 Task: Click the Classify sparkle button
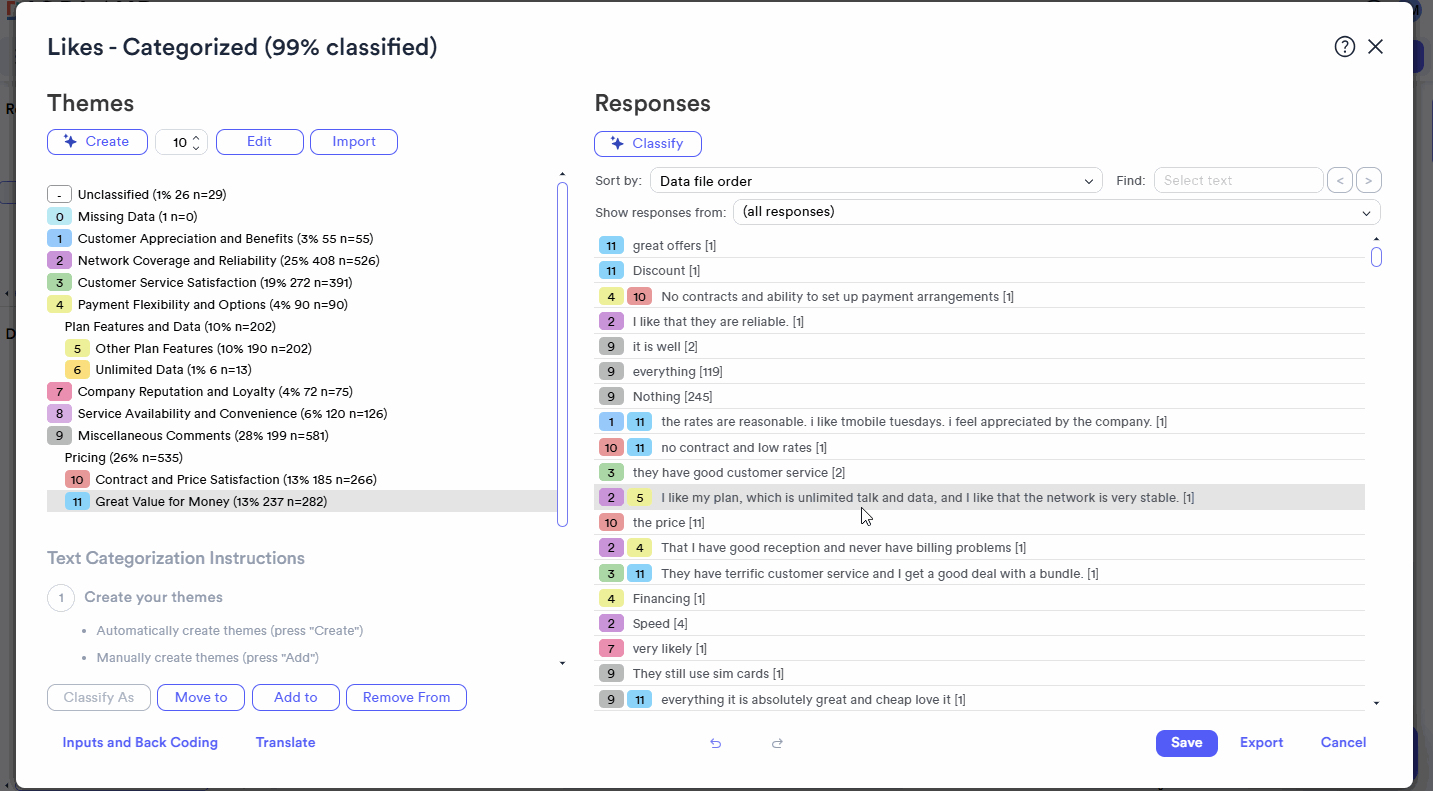coord(648,144)
